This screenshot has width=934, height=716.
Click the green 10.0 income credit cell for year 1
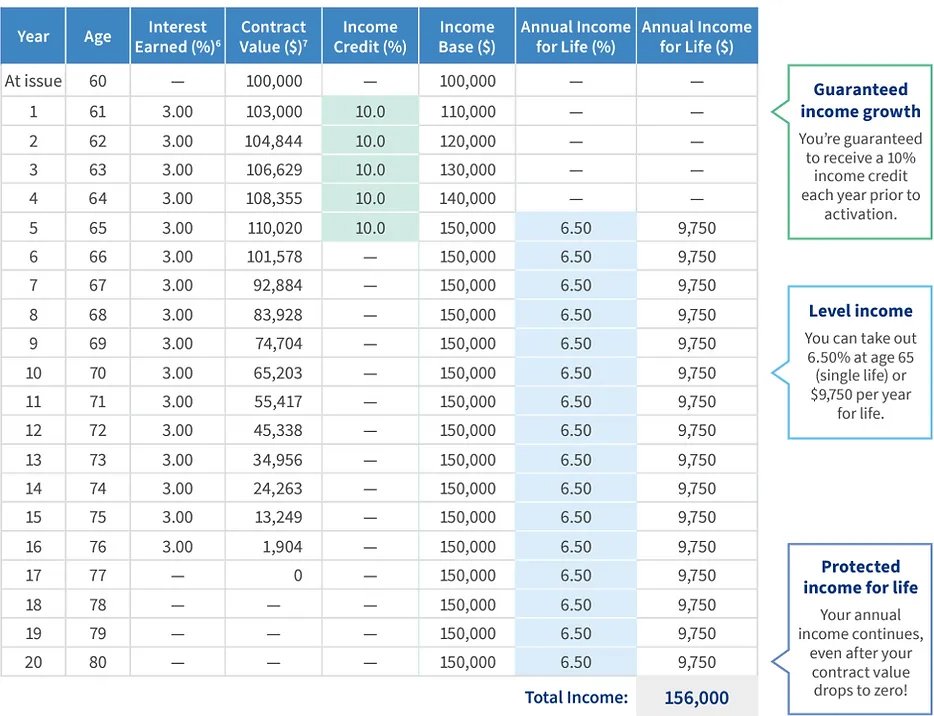tap(369, 112)
